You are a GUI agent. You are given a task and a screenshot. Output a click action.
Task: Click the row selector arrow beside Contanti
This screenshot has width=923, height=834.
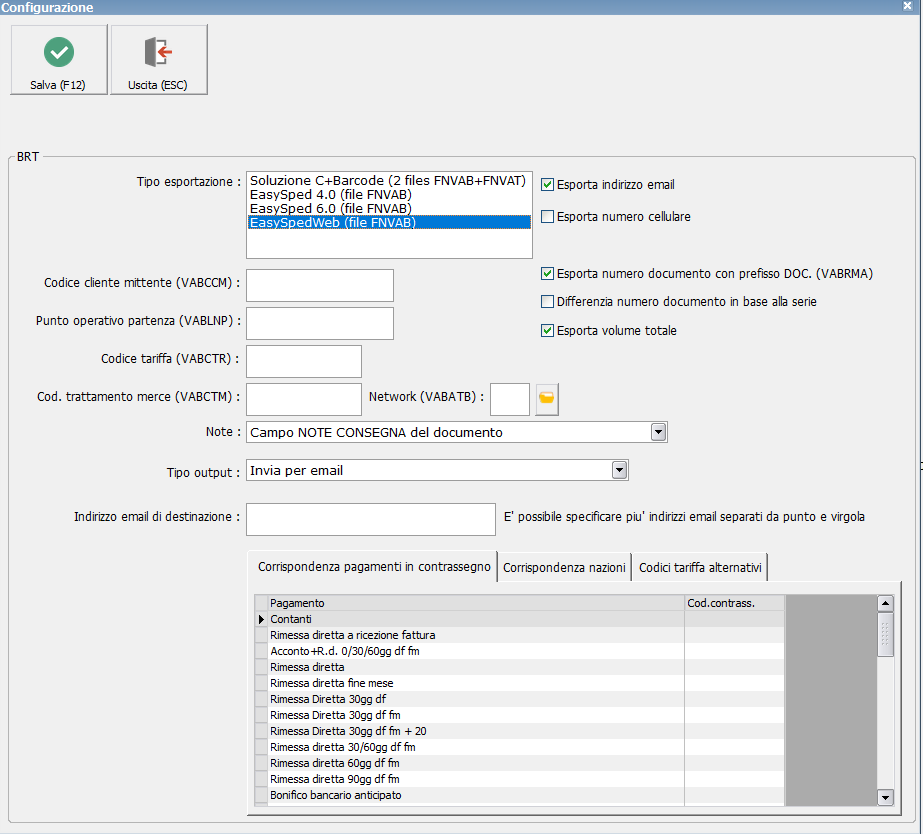(x=261, y=619)
